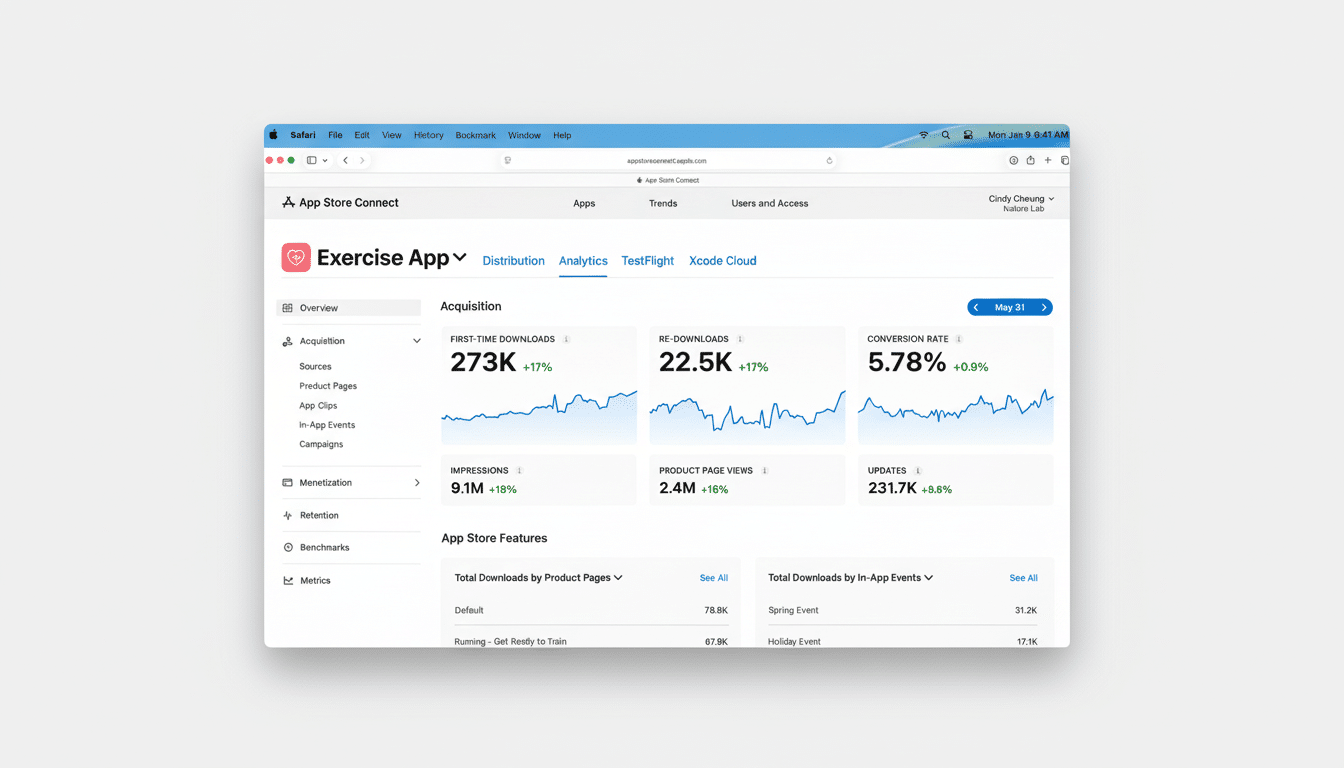
Task: Open the Exercise App switcher chevron
Action: pos(460,258)
